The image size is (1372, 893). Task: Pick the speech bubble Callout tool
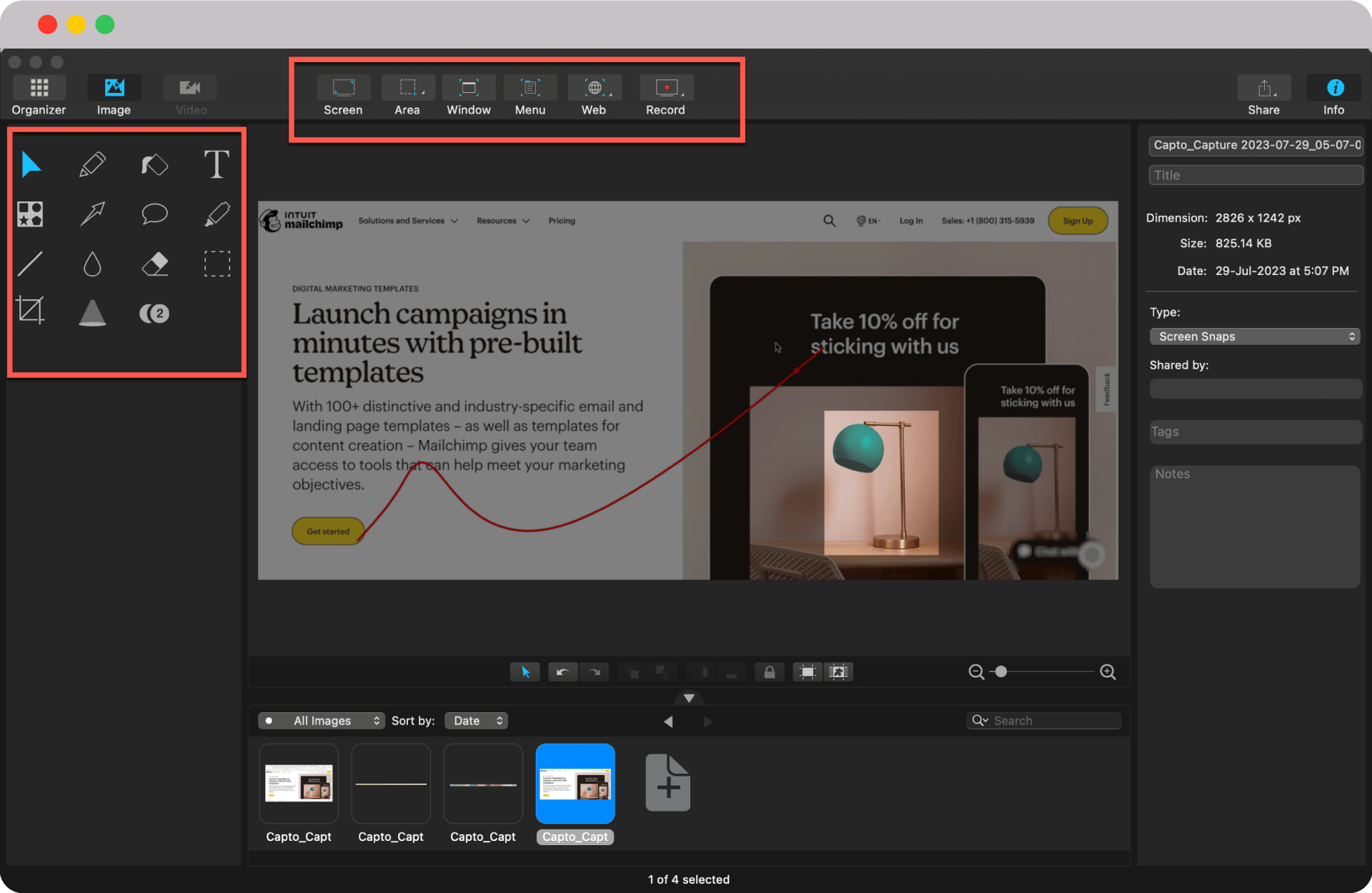[154, 214]
